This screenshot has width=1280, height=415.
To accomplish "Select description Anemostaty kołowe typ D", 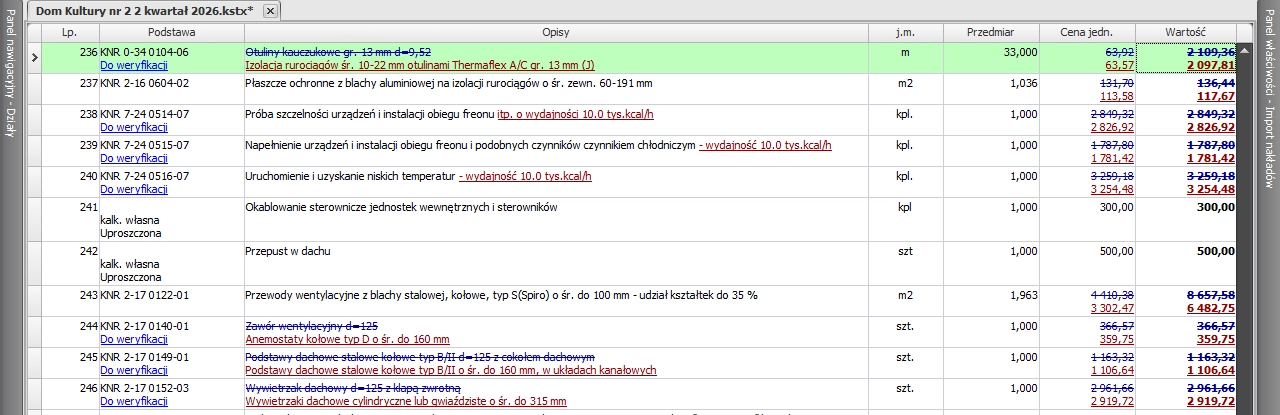I will 348,339.
